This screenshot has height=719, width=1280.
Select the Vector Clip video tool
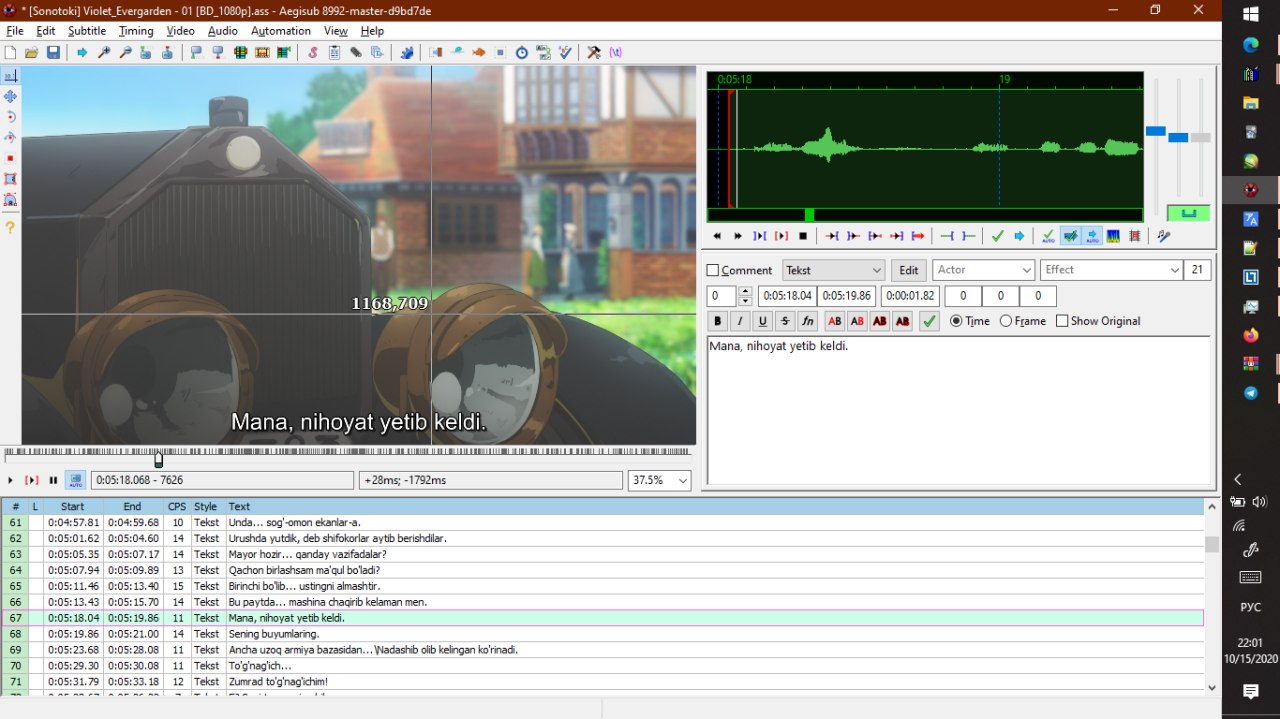pos(10,199)
